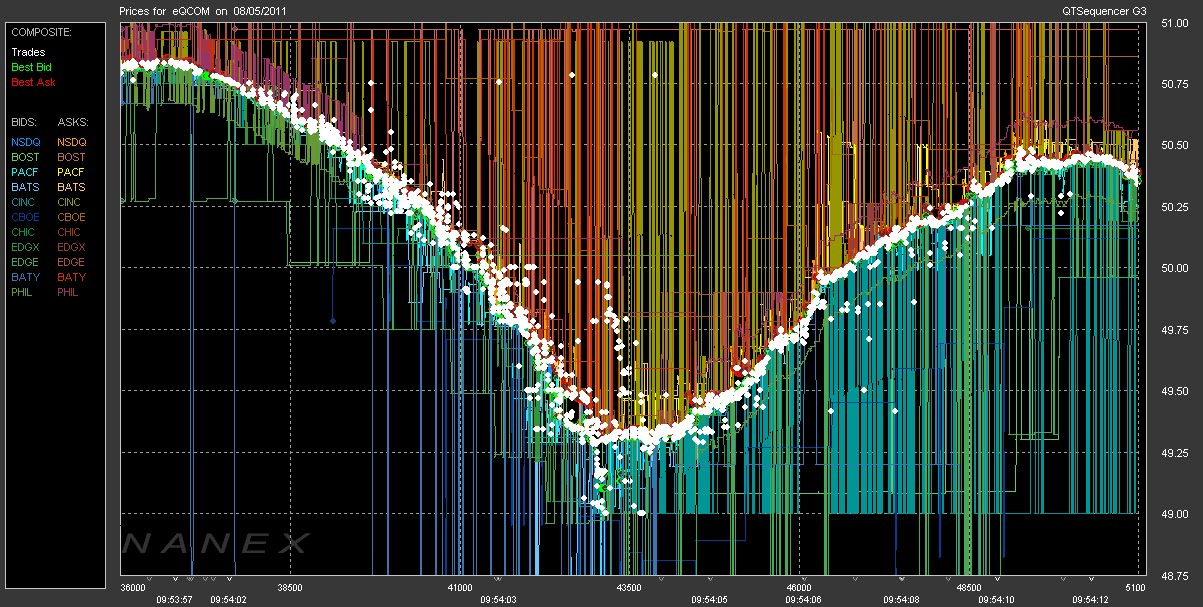The image size is (1203, 607).
Task: Click the ASKS column header
Action: click(x=73, y=122)
